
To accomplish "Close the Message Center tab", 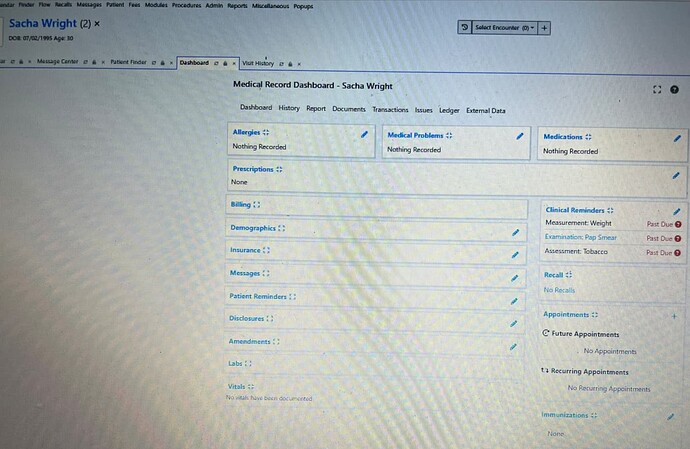I will [x=103, y=62].
